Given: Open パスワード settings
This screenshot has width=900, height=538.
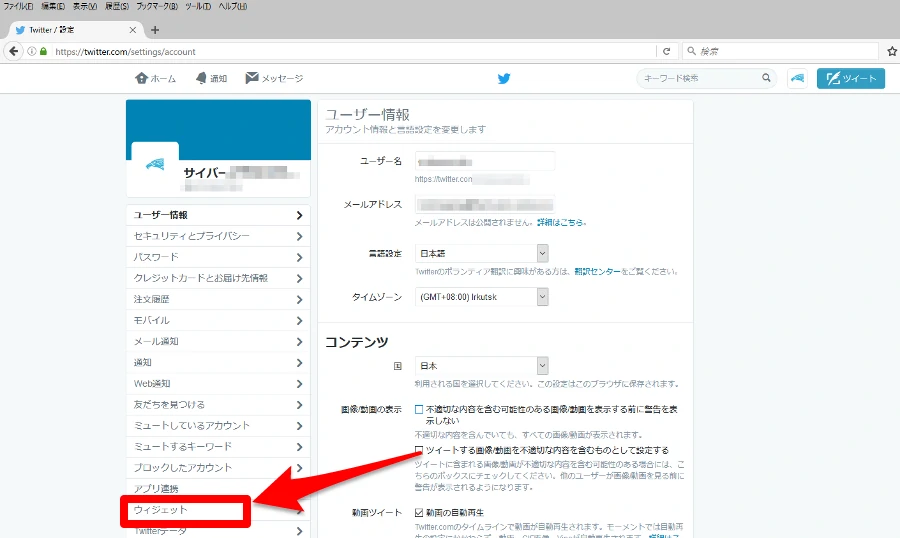Looking at the screenshot, I should [218, 257].
